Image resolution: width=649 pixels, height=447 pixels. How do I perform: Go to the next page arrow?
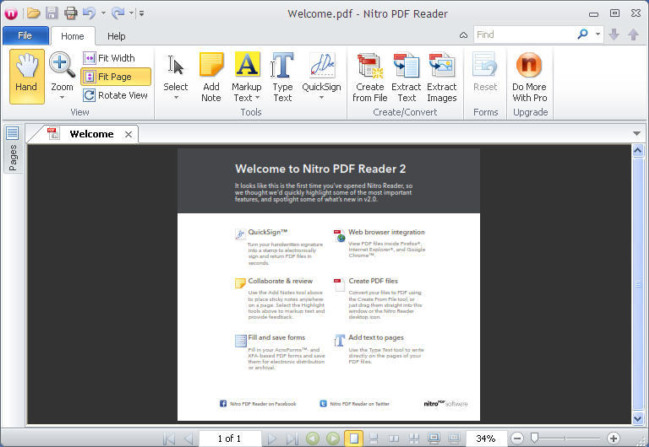[x=272, y=438]
